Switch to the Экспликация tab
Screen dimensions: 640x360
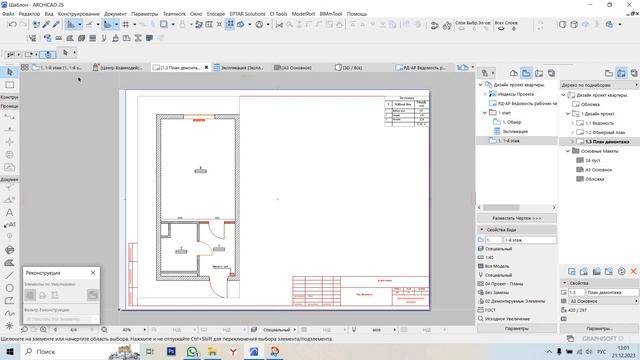pos(242,68)
